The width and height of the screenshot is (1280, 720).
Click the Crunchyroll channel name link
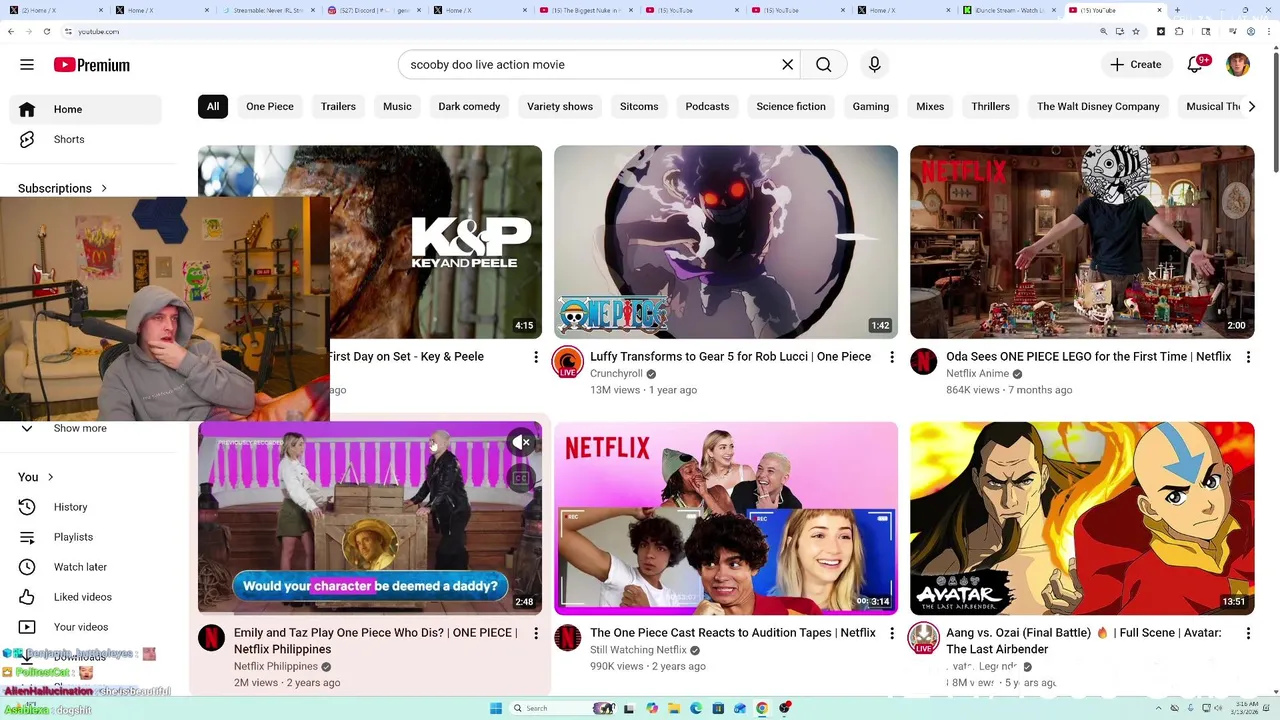pyautogui.click(x=616, y=374)
